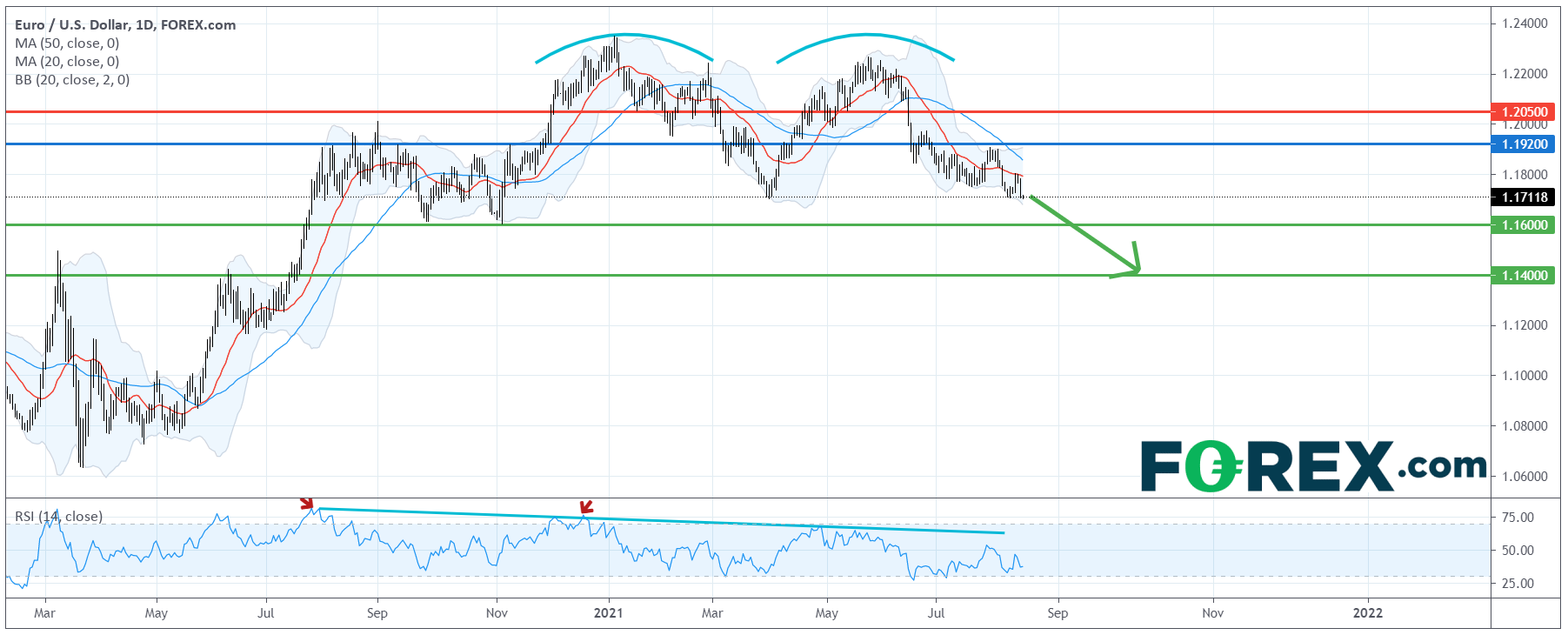Click the 75.00 level on the RSI scale

pyautogui.click(x=1518, y=518)
